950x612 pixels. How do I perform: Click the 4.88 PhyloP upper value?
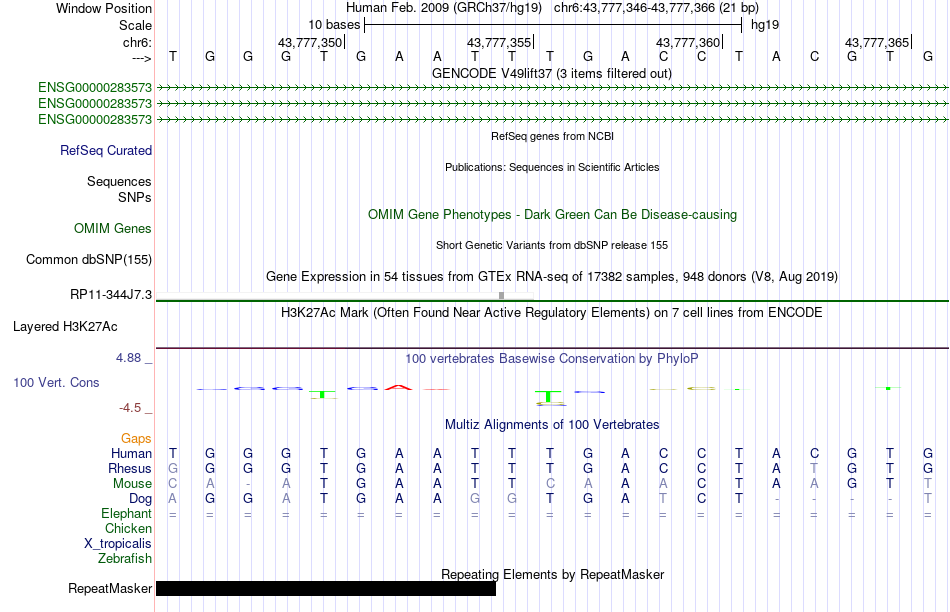coord(128,358)
